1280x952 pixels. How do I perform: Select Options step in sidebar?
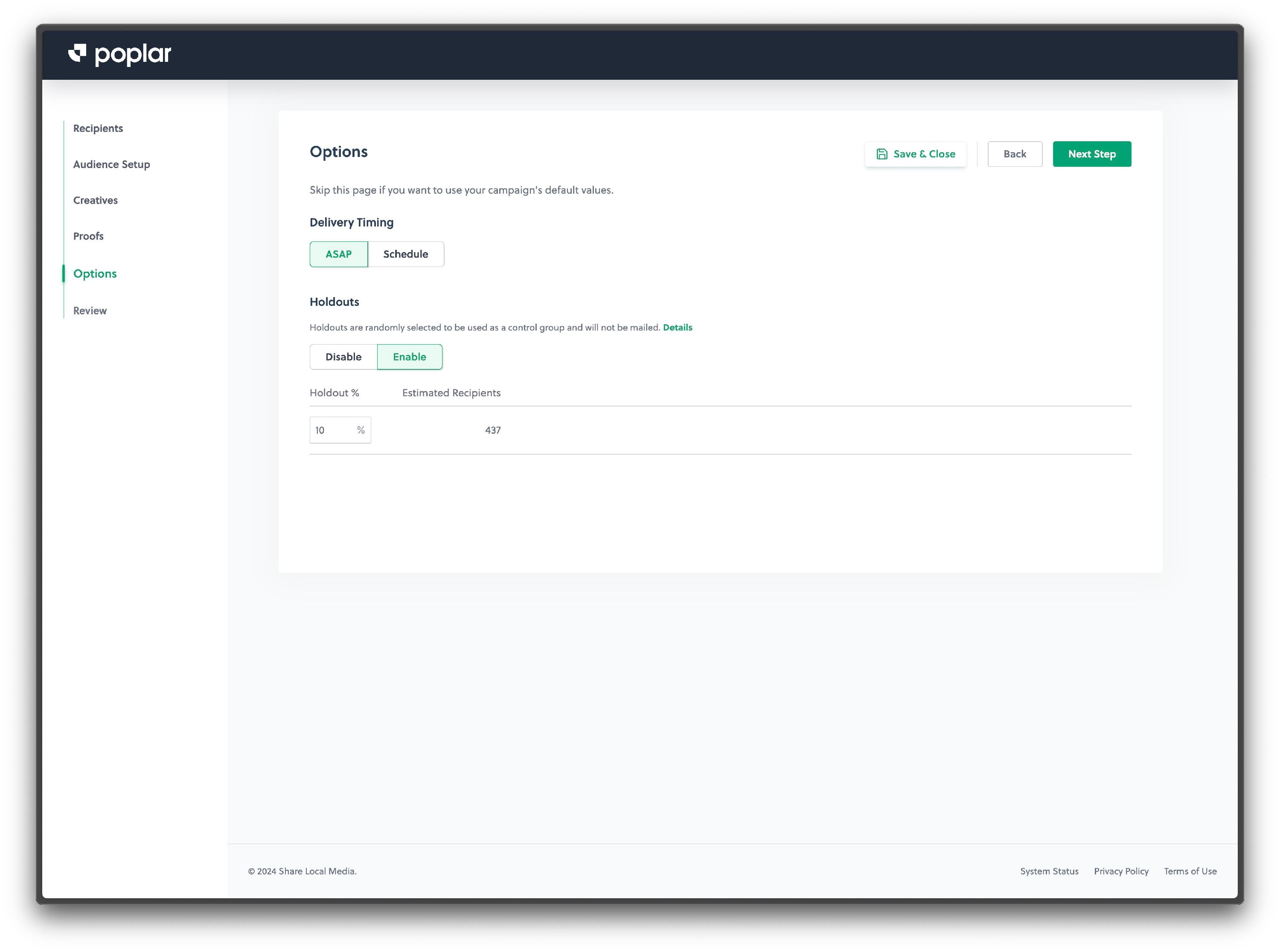(95, 274)
